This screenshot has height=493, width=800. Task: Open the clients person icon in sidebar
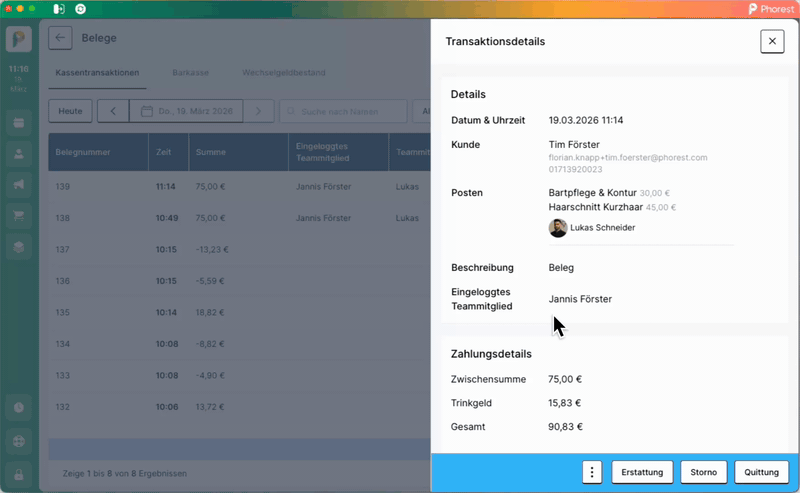tap(19, 154)
